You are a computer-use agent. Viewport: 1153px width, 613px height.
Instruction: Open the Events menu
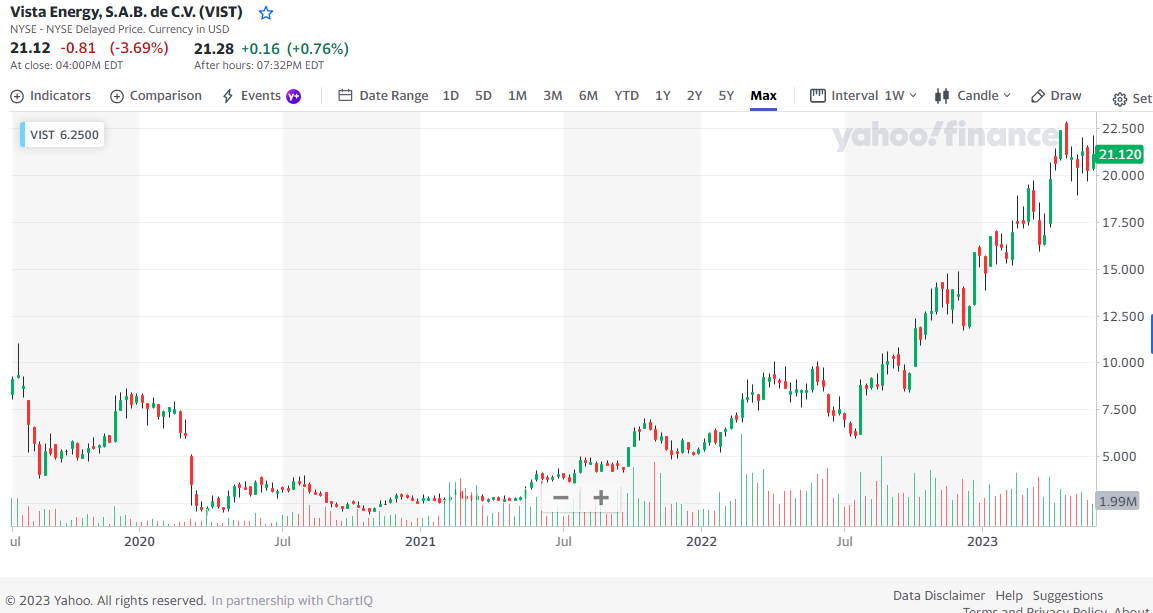click(x=252, y=96)
